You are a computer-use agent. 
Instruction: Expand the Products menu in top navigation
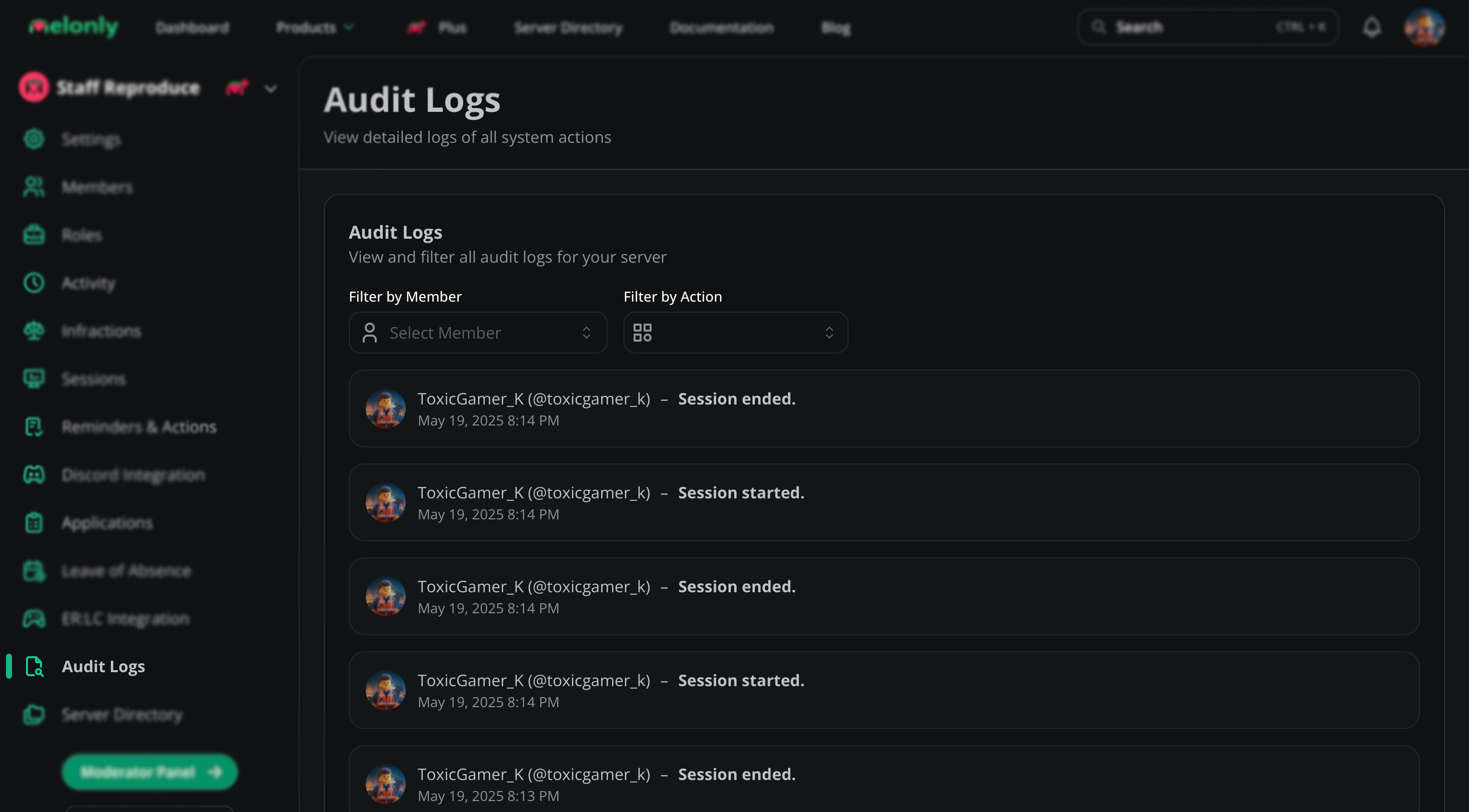pyautogui.click(x=314, y=27)
